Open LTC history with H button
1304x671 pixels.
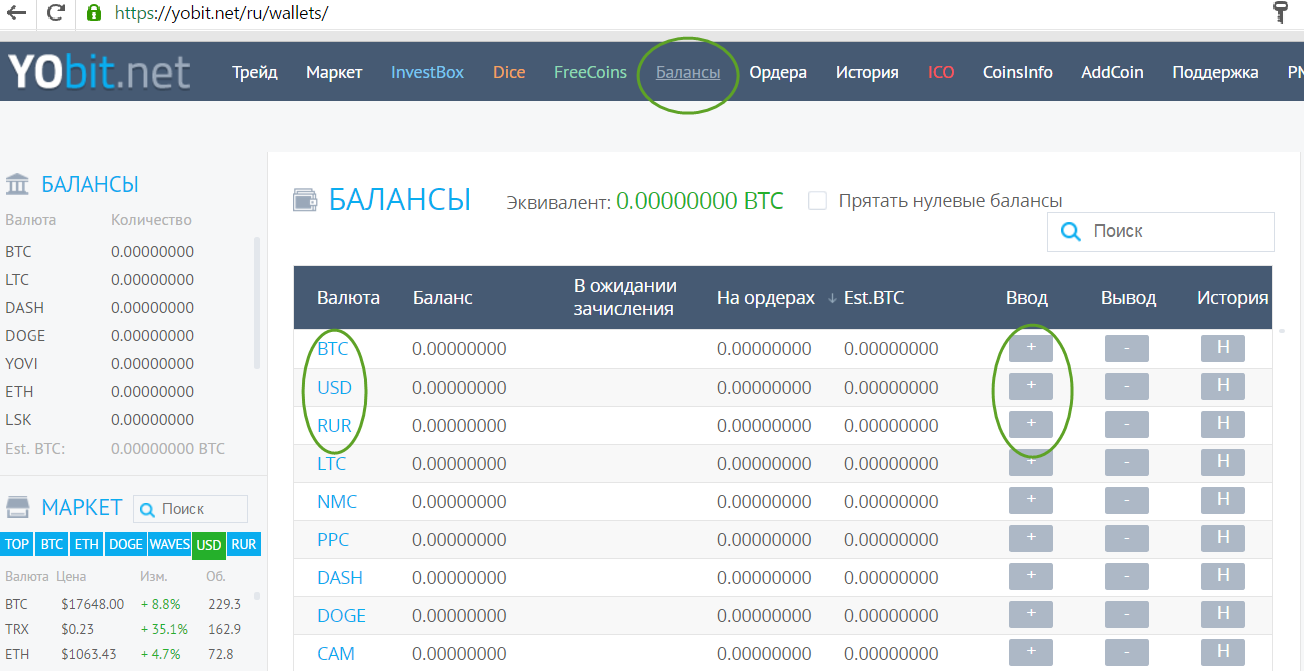[x=1223, y=462]
